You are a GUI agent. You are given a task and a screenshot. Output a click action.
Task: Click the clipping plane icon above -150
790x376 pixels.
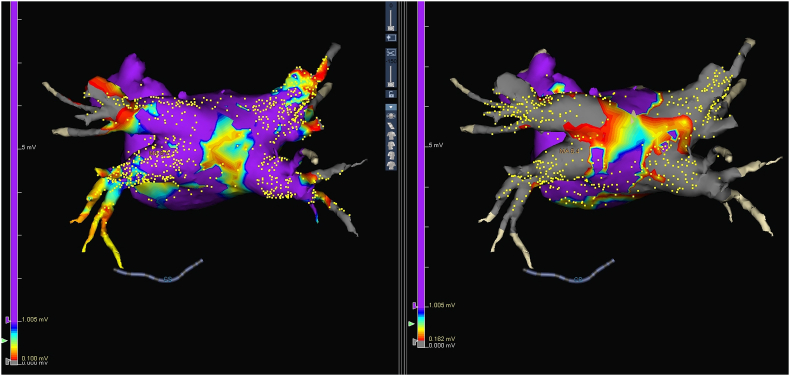391,53
